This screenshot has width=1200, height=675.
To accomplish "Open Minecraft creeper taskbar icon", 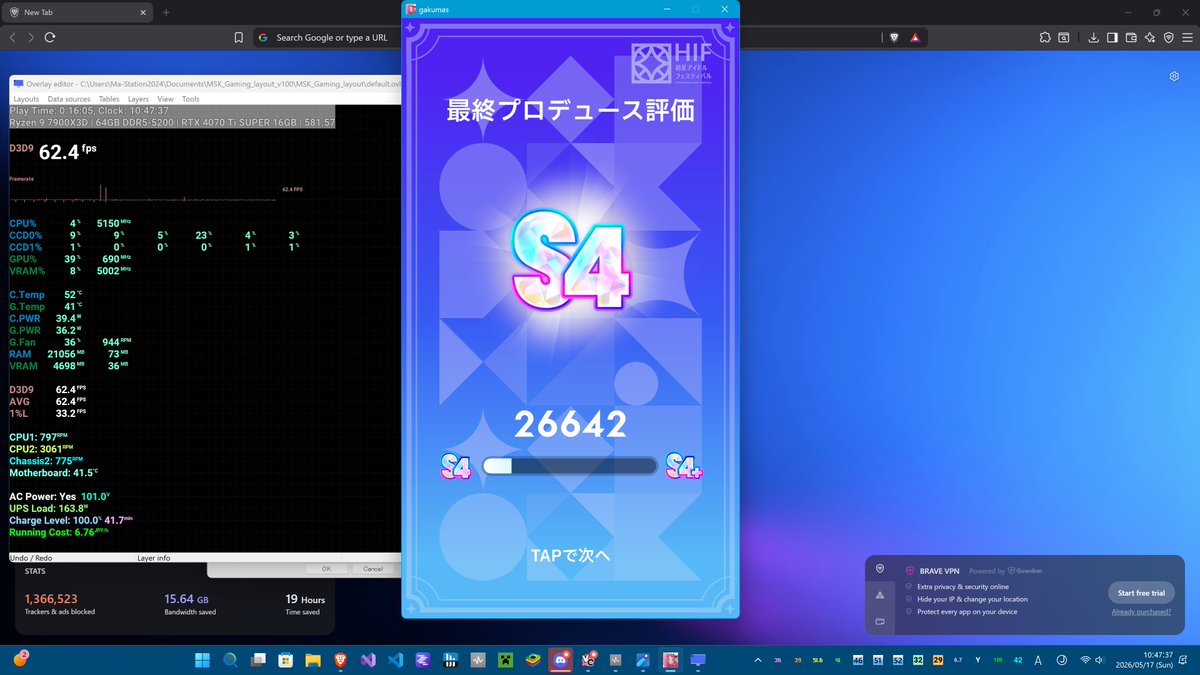I will coord(506,660).
